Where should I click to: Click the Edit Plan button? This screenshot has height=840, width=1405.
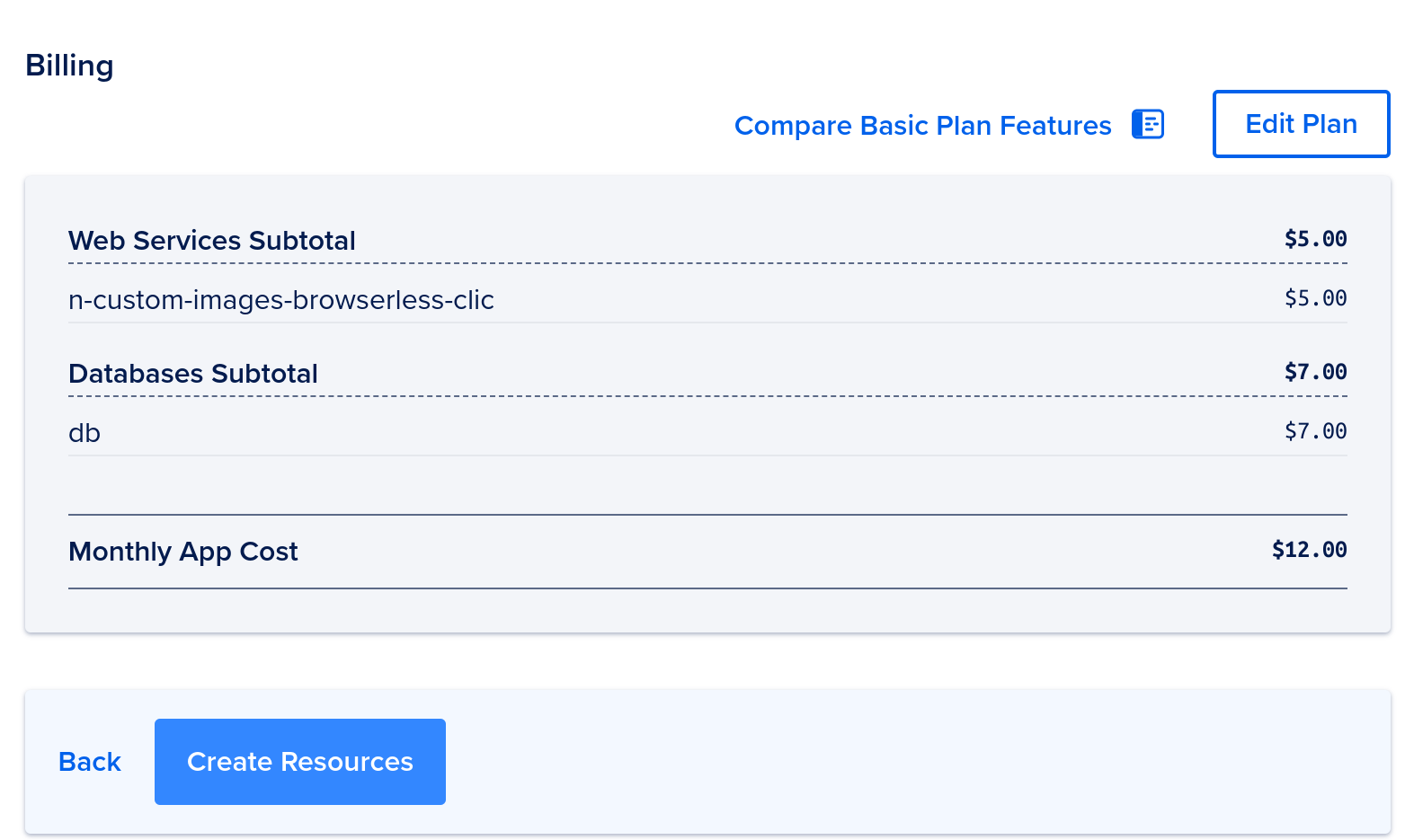[1301, 124]
